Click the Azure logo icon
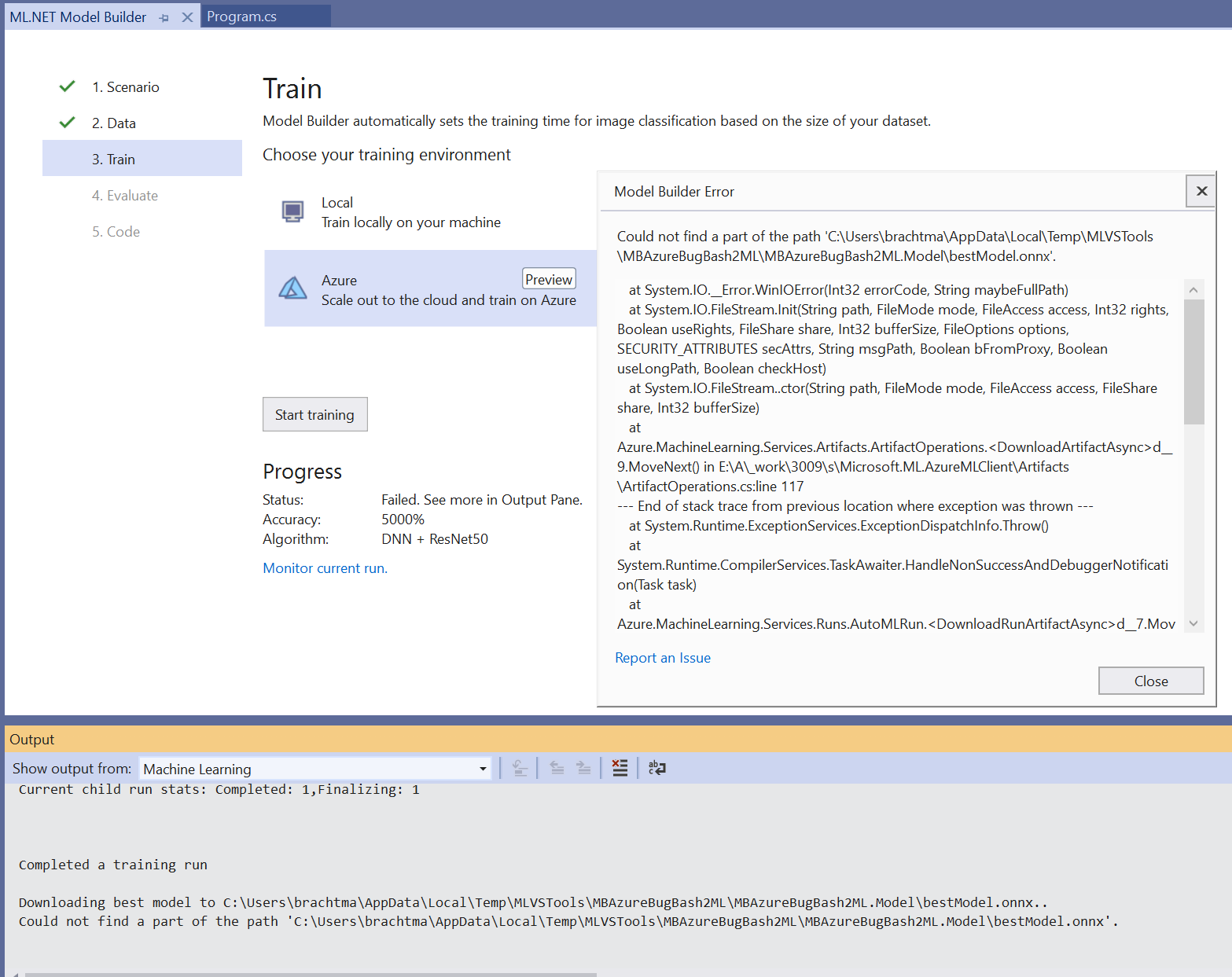The image size is (1232, 977). [x=292, y=288]
